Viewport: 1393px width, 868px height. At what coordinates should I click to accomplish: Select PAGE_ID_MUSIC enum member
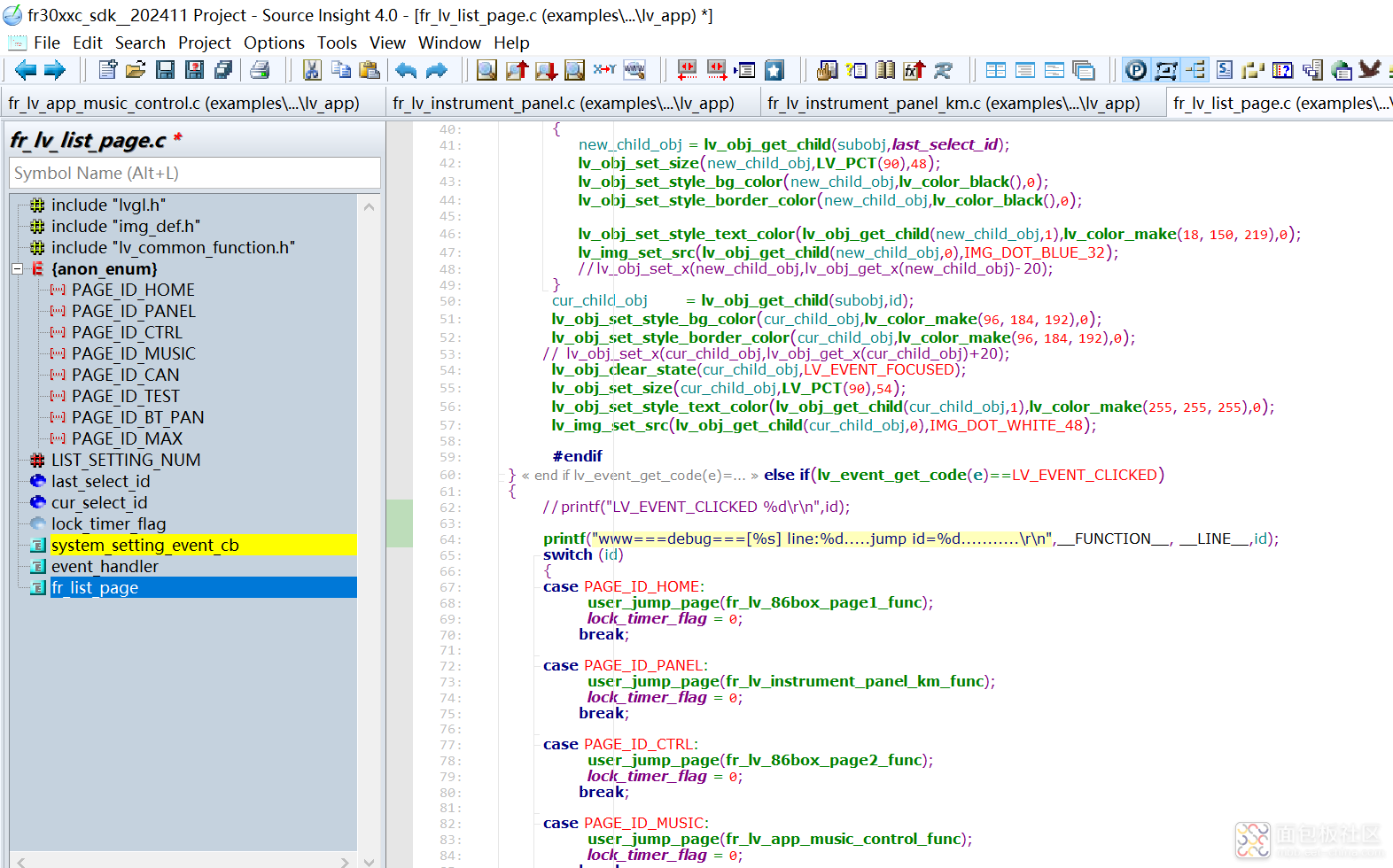pyautogui.click(x=133, y=354)
